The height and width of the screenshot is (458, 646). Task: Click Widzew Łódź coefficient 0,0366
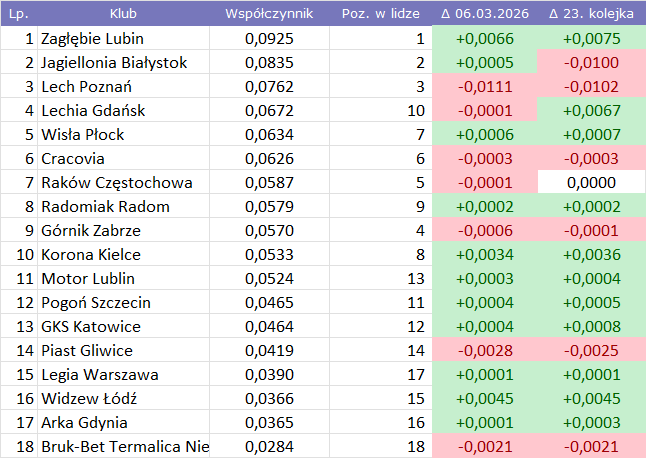(269, 399)
